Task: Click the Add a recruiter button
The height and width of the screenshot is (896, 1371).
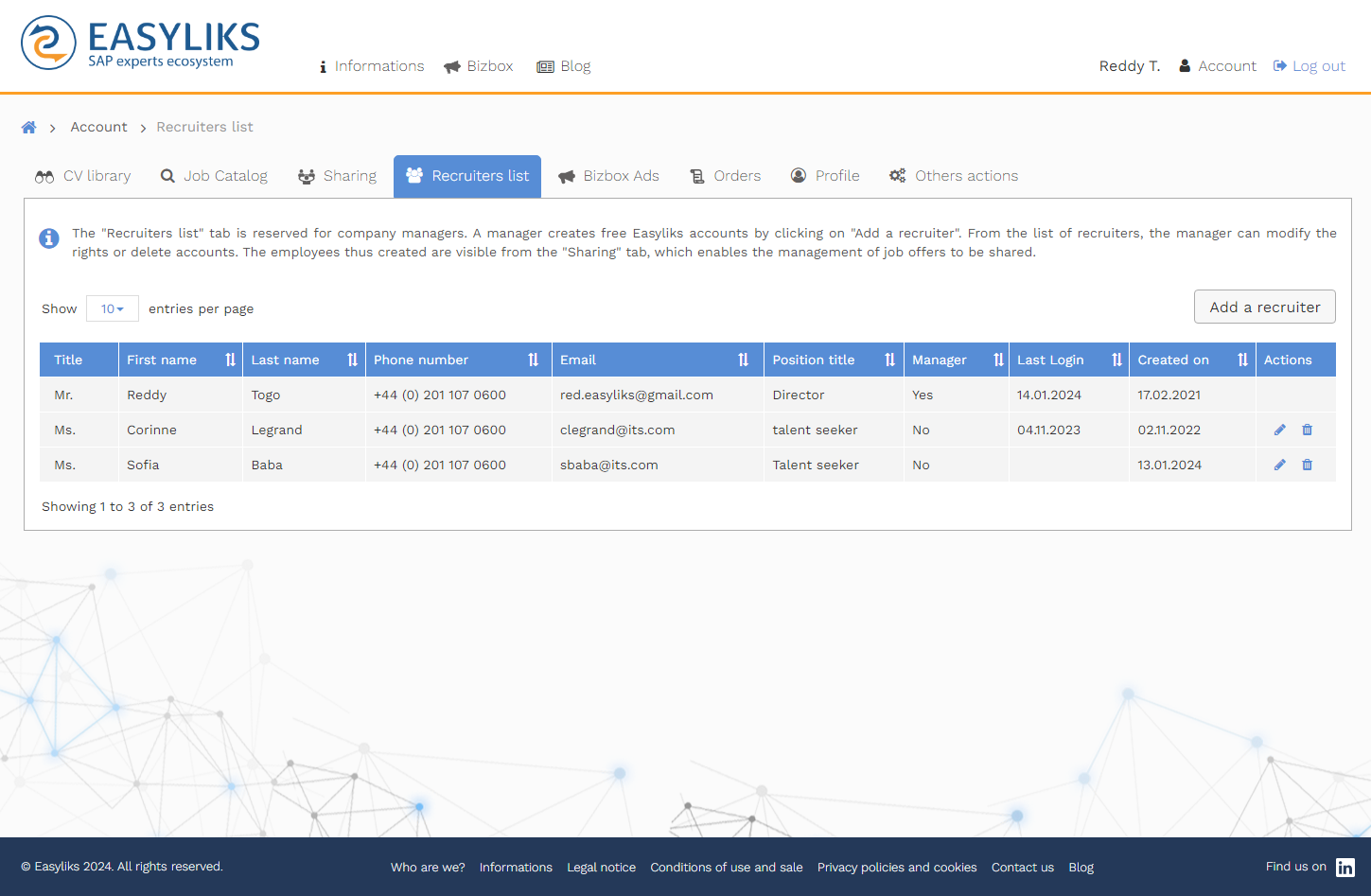Action: click(x=1264, y=307)
